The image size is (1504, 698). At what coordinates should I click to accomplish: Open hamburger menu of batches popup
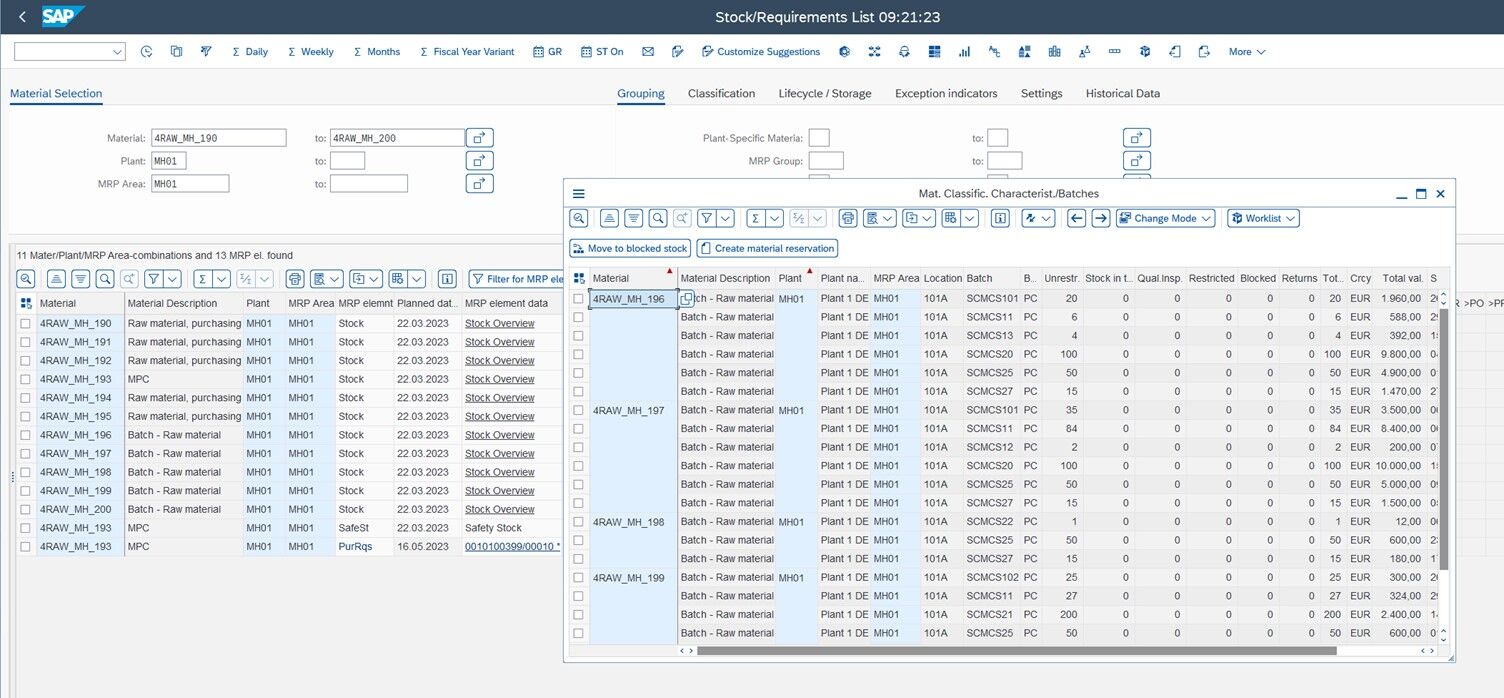pos(578,194)
